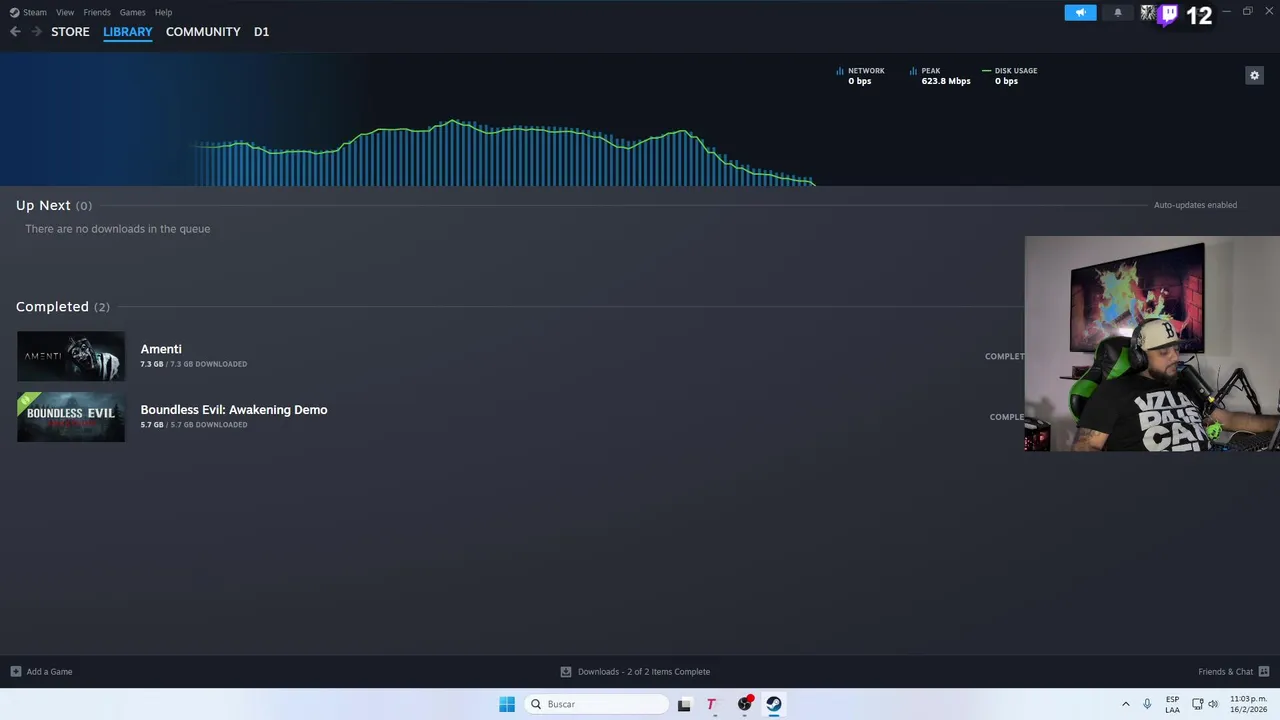Open download settings gear icon
The width and height of the screenshot is (1280, 720).
[1254, 75]
